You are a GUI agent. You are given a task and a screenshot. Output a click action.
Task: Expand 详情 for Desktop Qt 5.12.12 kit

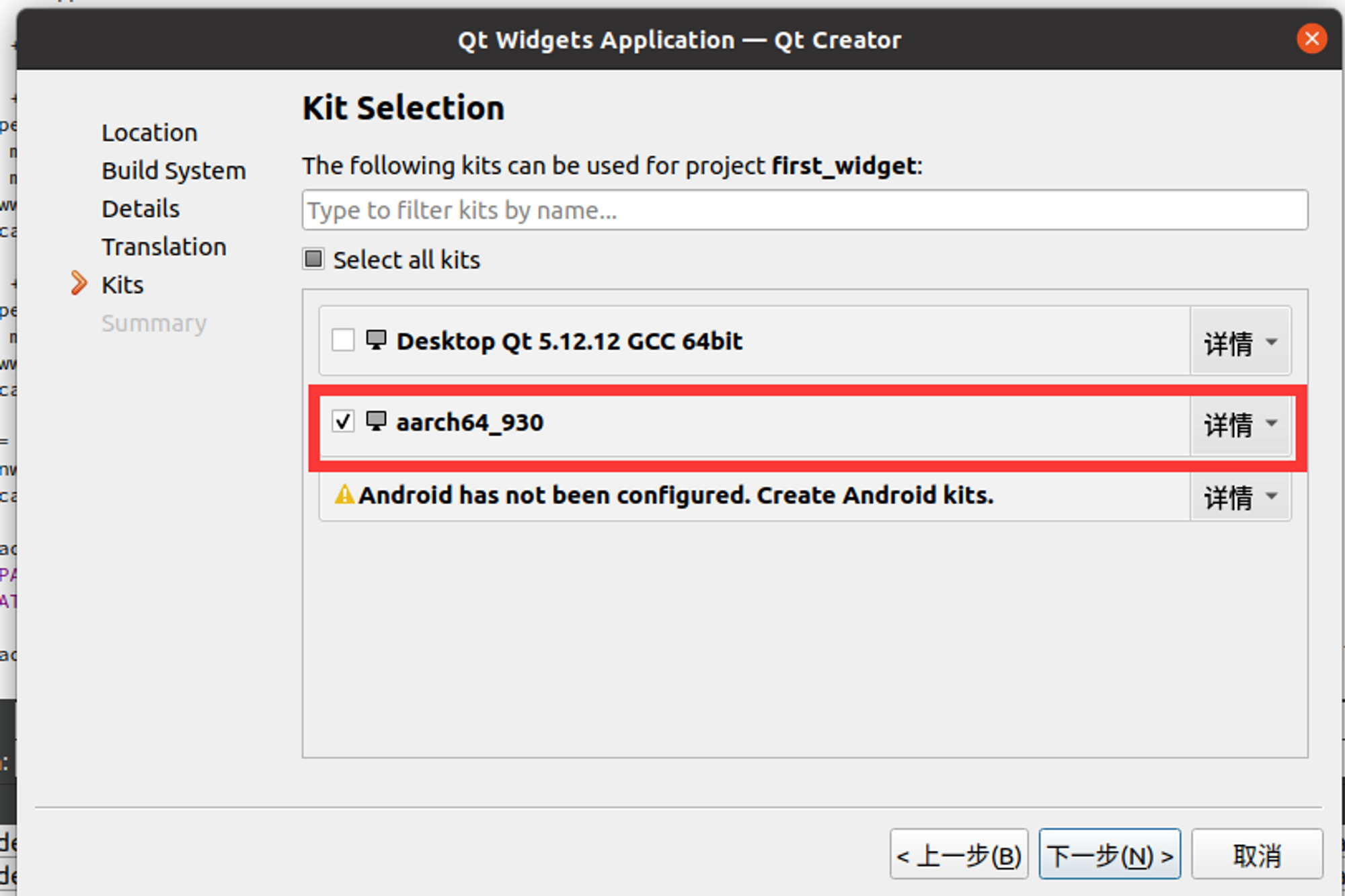coord(1240,341)
